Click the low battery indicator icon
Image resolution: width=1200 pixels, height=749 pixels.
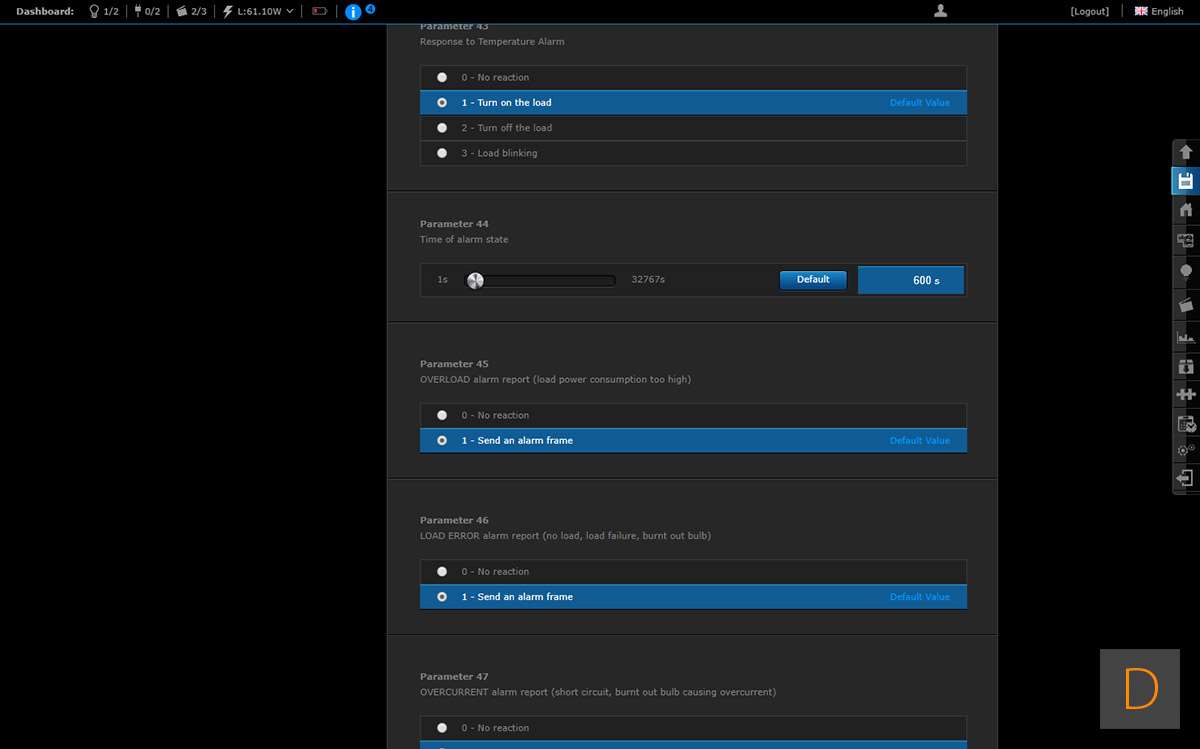319,12
